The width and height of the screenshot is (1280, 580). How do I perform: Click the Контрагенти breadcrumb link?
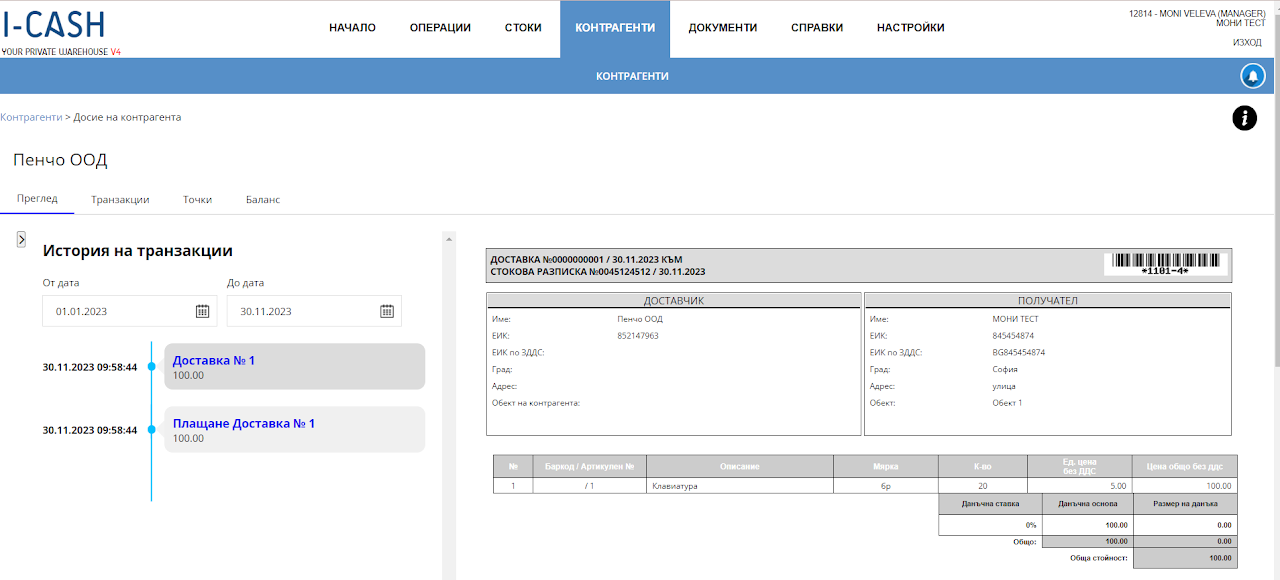[31, 117]
